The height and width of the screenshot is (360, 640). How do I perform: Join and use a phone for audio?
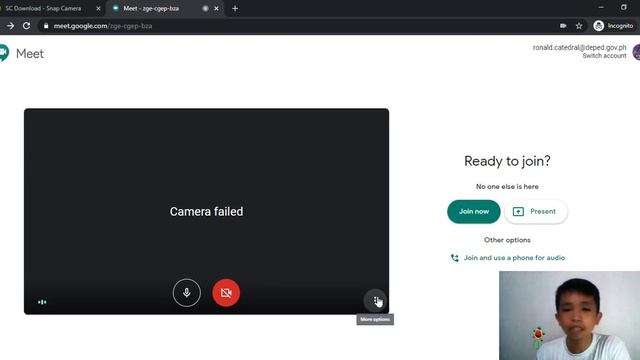point(508,258)
